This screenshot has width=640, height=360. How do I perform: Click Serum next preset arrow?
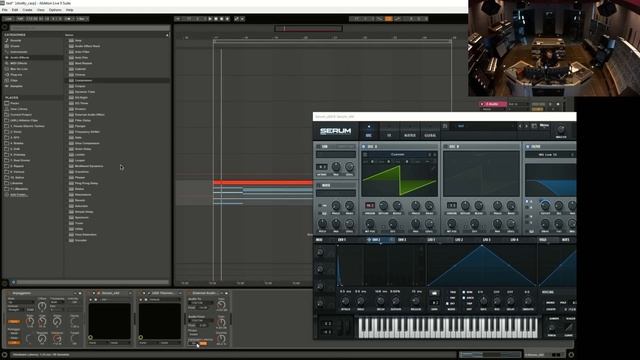[x=527, y=126]
